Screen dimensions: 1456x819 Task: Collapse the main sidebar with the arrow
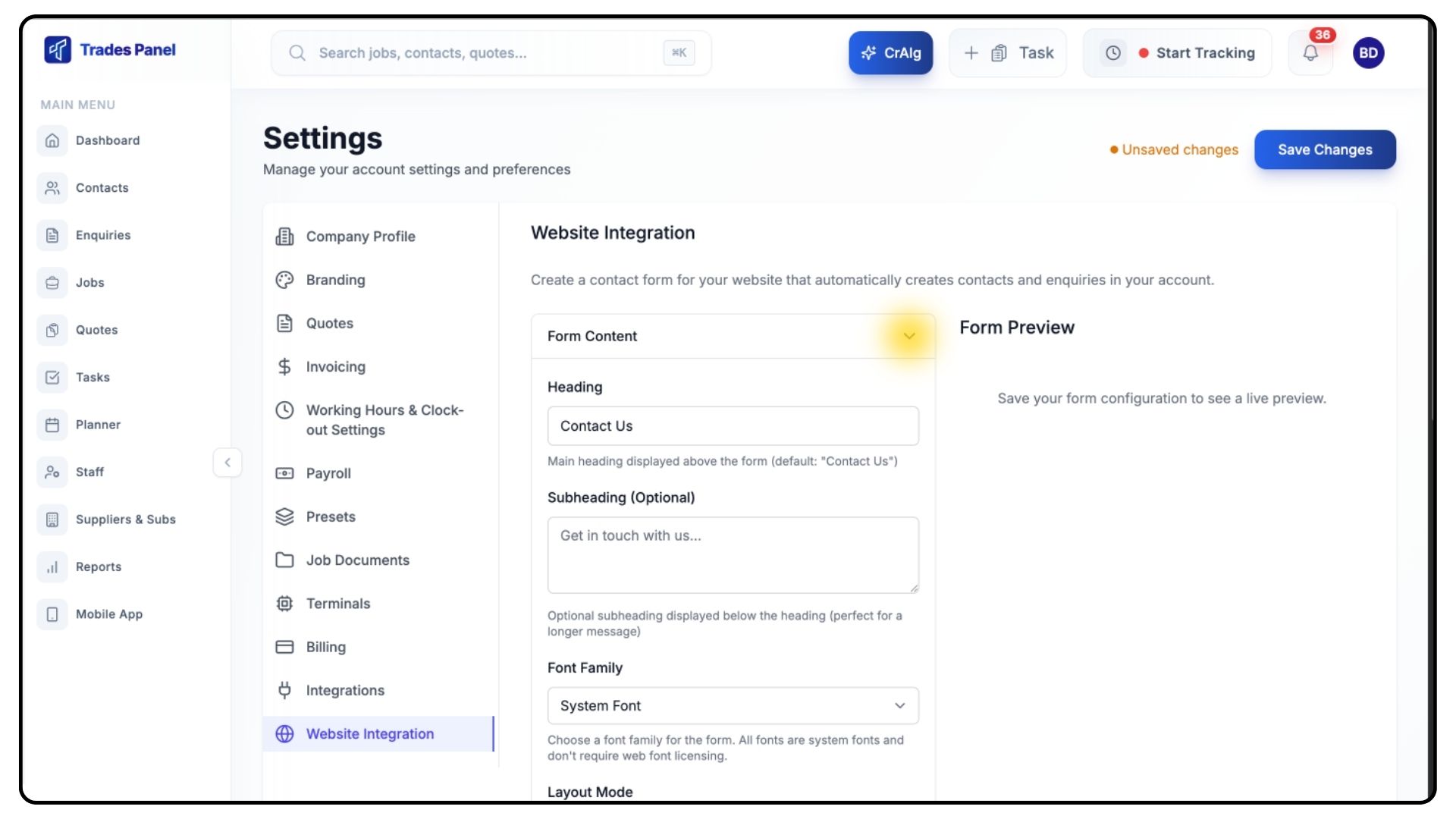[227, 463]
